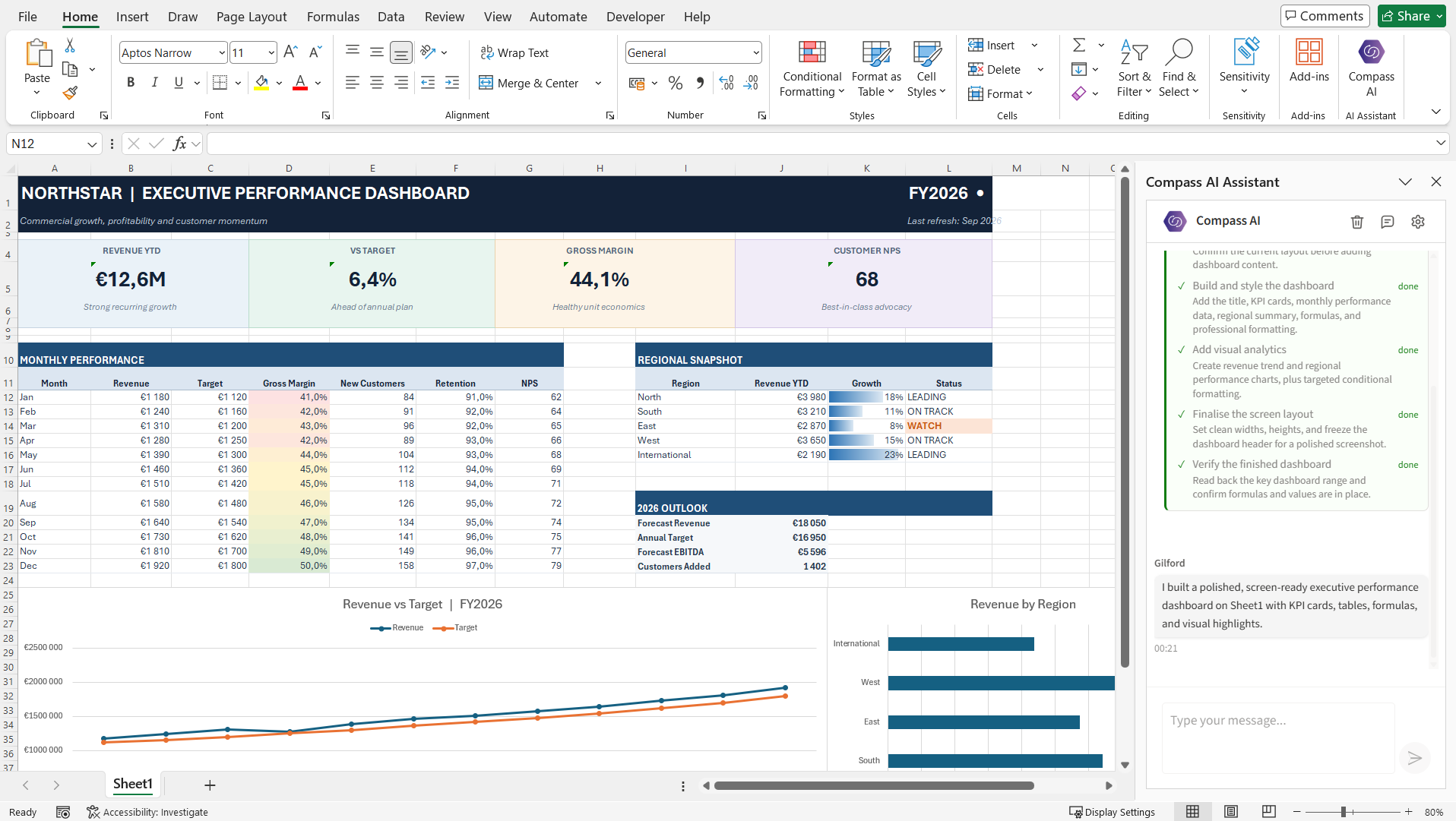Select the Sheet1 worksheet tab
This screenshot has width=1456, height=821.
(133, 784)
